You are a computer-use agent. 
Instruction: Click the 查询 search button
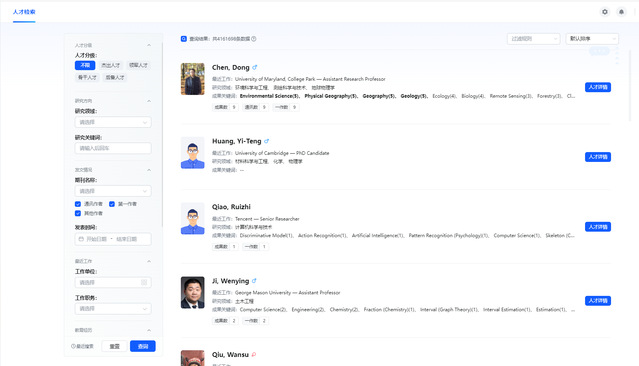[x=143, y=346]
